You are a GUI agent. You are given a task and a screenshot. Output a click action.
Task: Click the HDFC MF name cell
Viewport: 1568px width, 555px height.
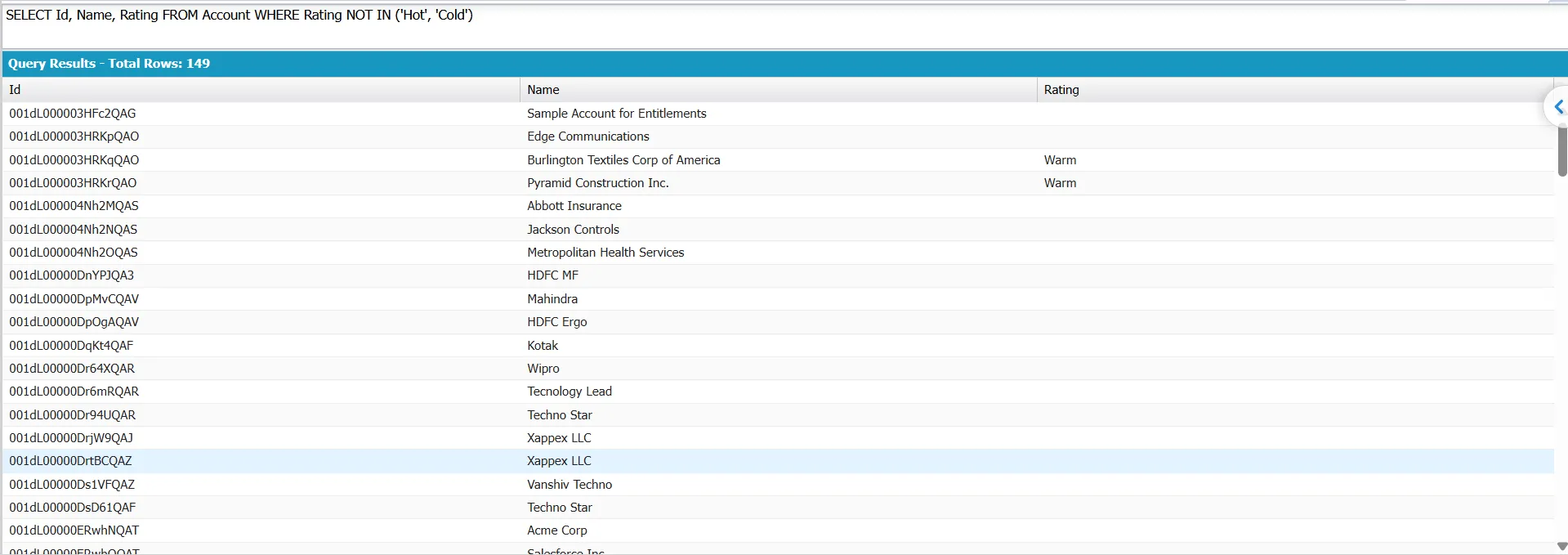[x=552, y=275]
